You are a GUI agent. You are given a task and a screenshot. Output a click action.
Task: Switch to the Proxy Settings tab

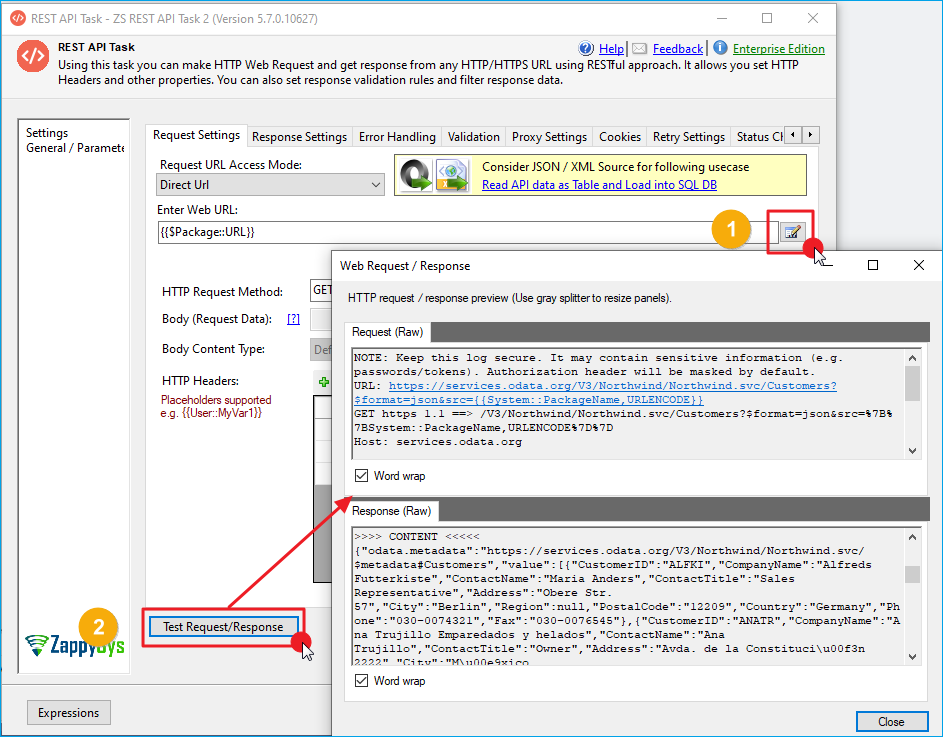click(x=548, y=136)
